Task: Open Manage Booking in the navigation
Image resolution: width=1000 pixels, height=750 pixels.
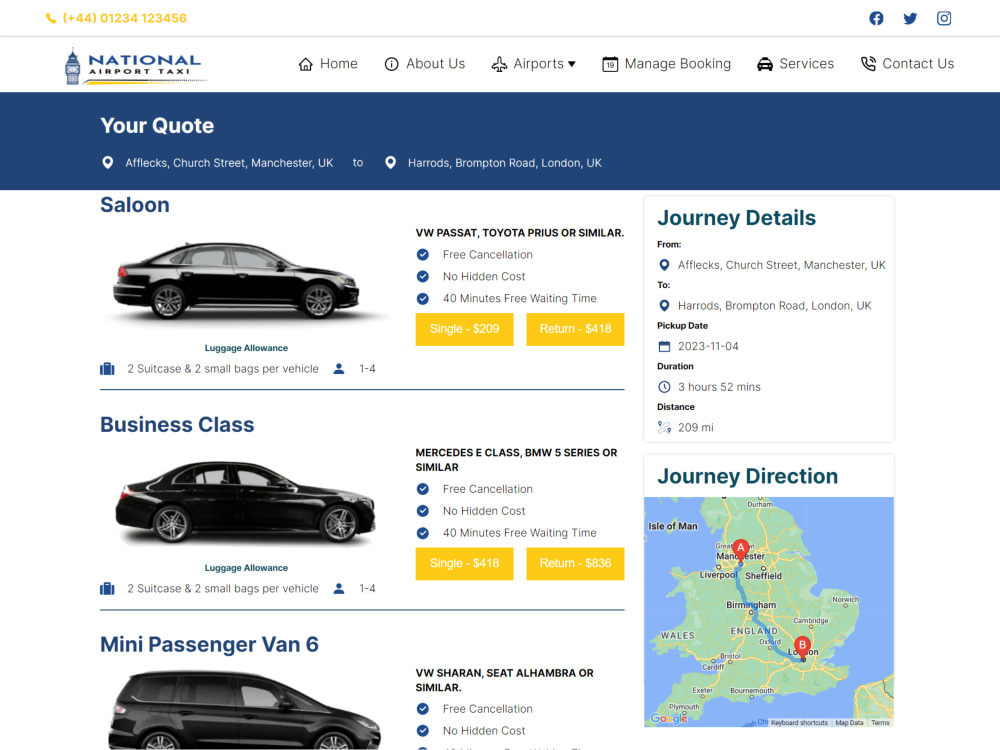Action: pos(666,64)
